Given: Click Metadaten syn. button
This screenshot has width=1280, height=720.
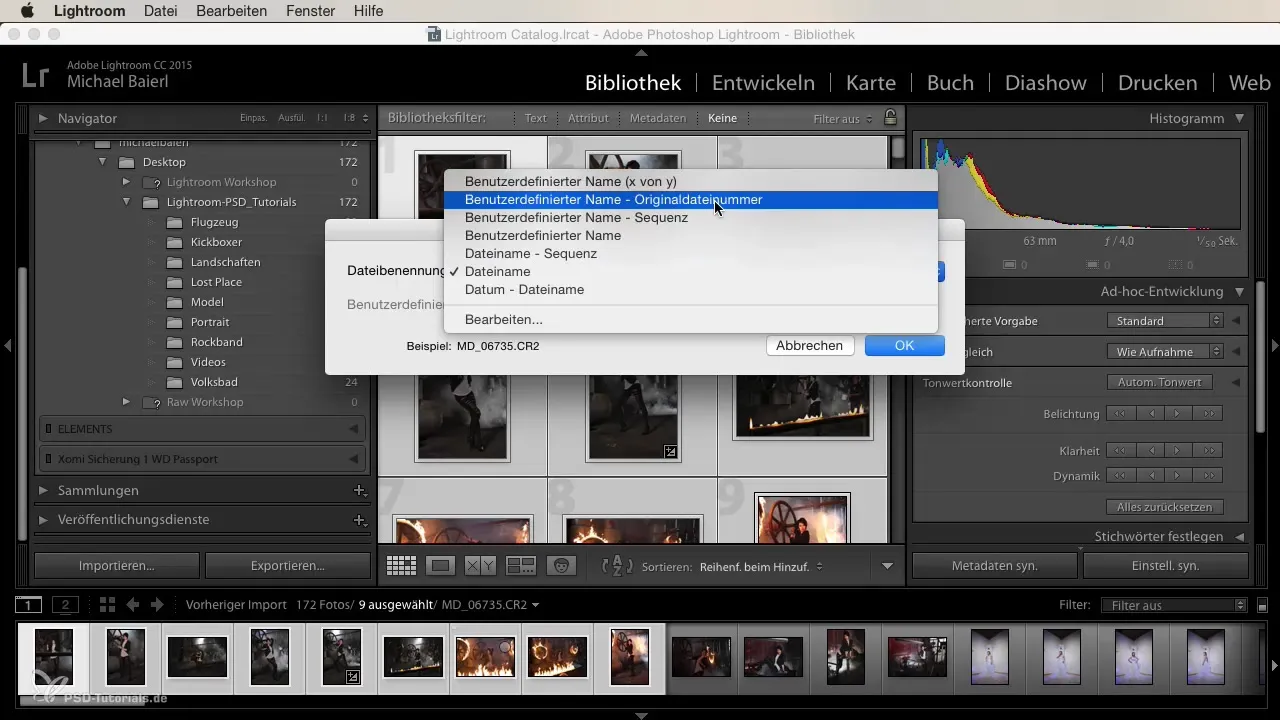Looking at the screenshot, I should point(995,565).
